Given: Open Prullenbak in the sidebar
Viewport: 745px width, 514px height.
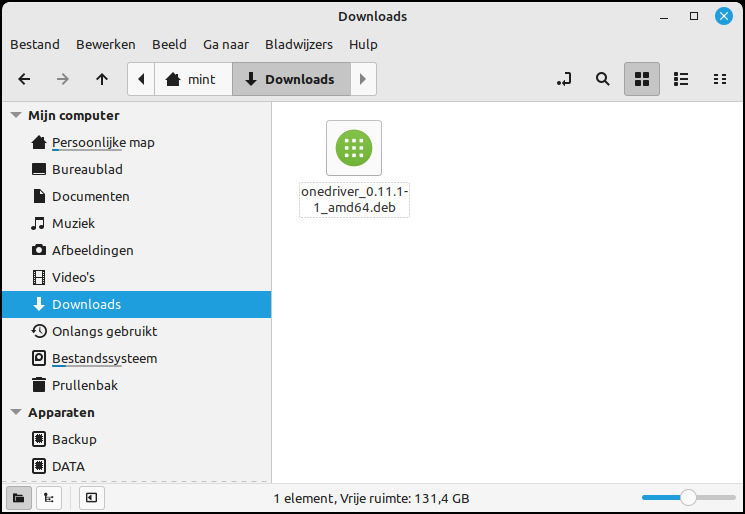Looking at the screenshot, I should pyautogui.click(x=136, y=385).
